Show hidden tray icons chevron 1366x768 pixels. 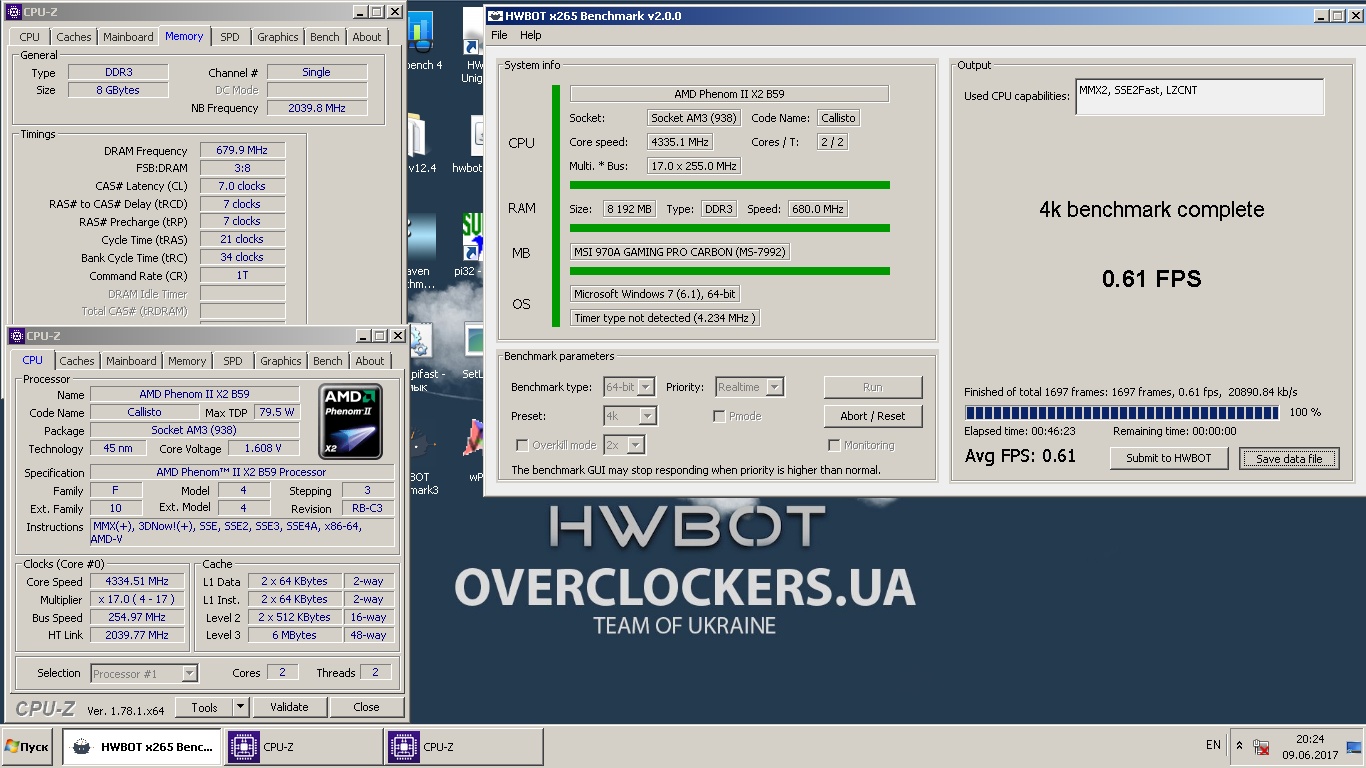click(1240, 746)
